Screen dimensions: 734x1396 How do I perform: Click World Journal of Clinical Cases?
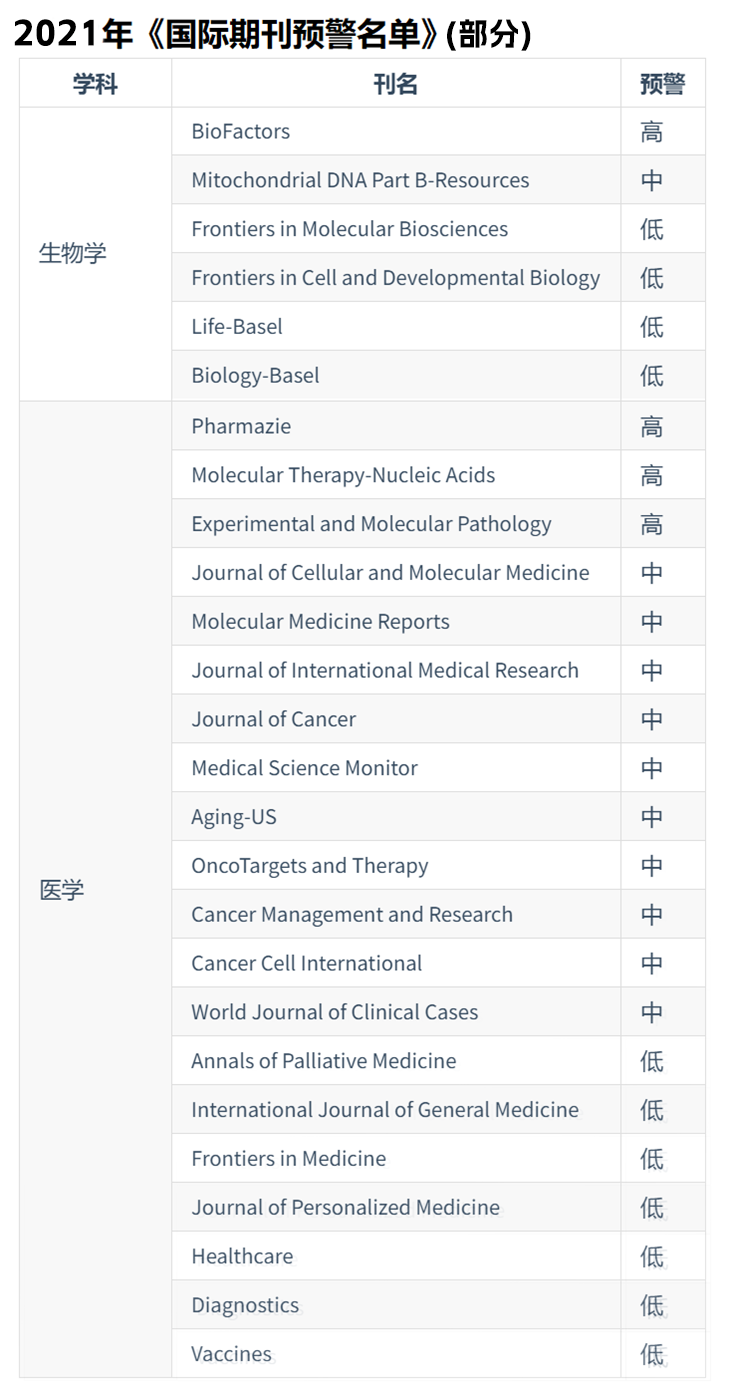334,1012
